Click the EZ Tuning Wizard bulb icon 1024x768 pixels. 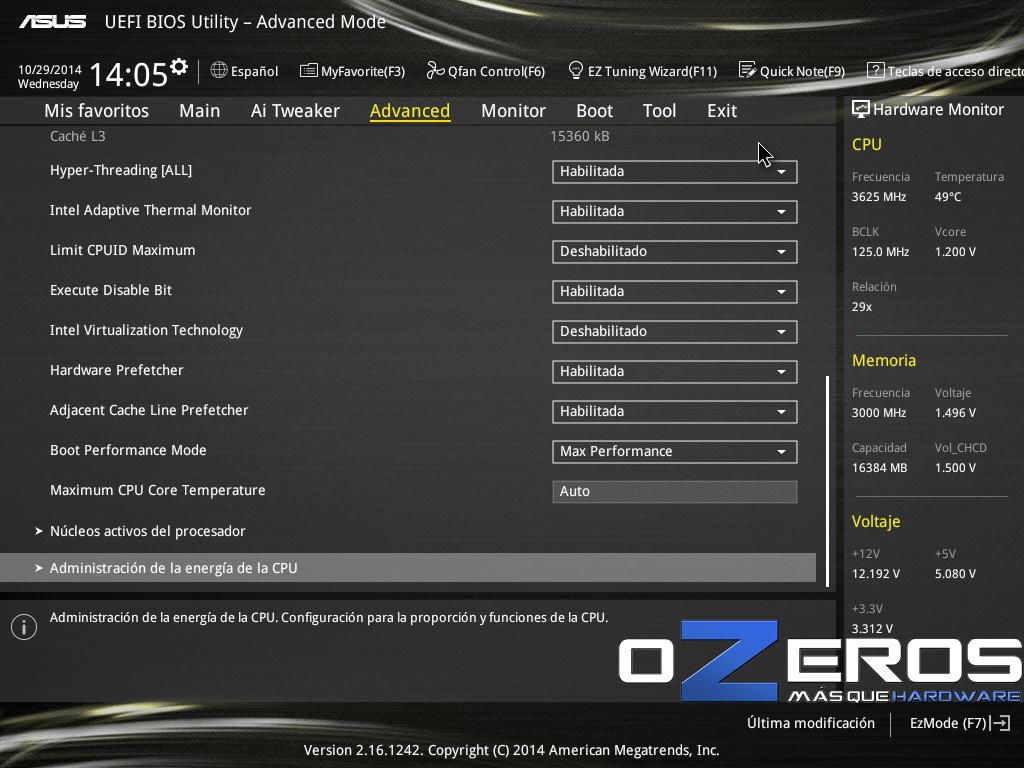[x=575, y=70]
